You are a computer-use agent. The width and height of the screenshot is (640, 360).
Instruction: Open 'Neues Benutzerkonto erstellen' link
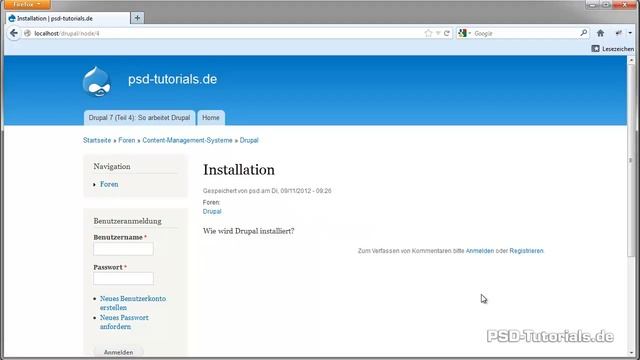tap(133, 303)
